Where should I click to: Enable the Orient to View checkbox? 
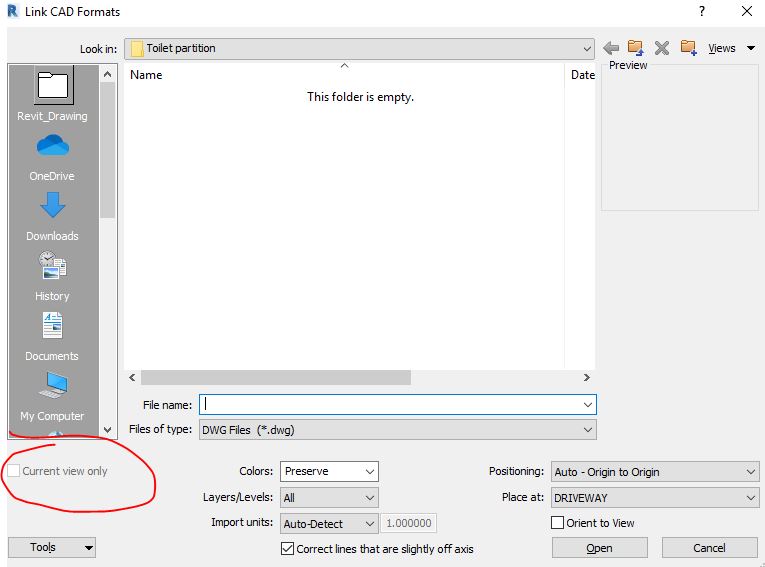(x=557, y=523)
